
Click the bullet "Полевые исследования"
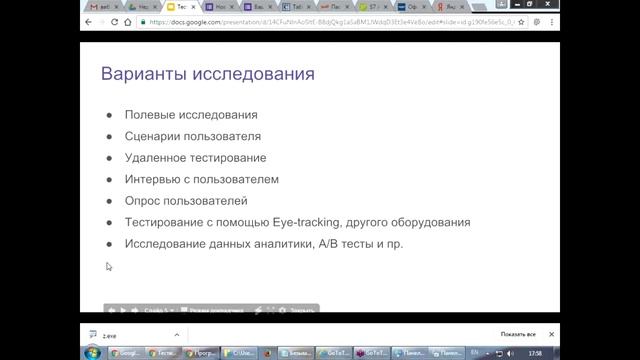coord(191,115)
